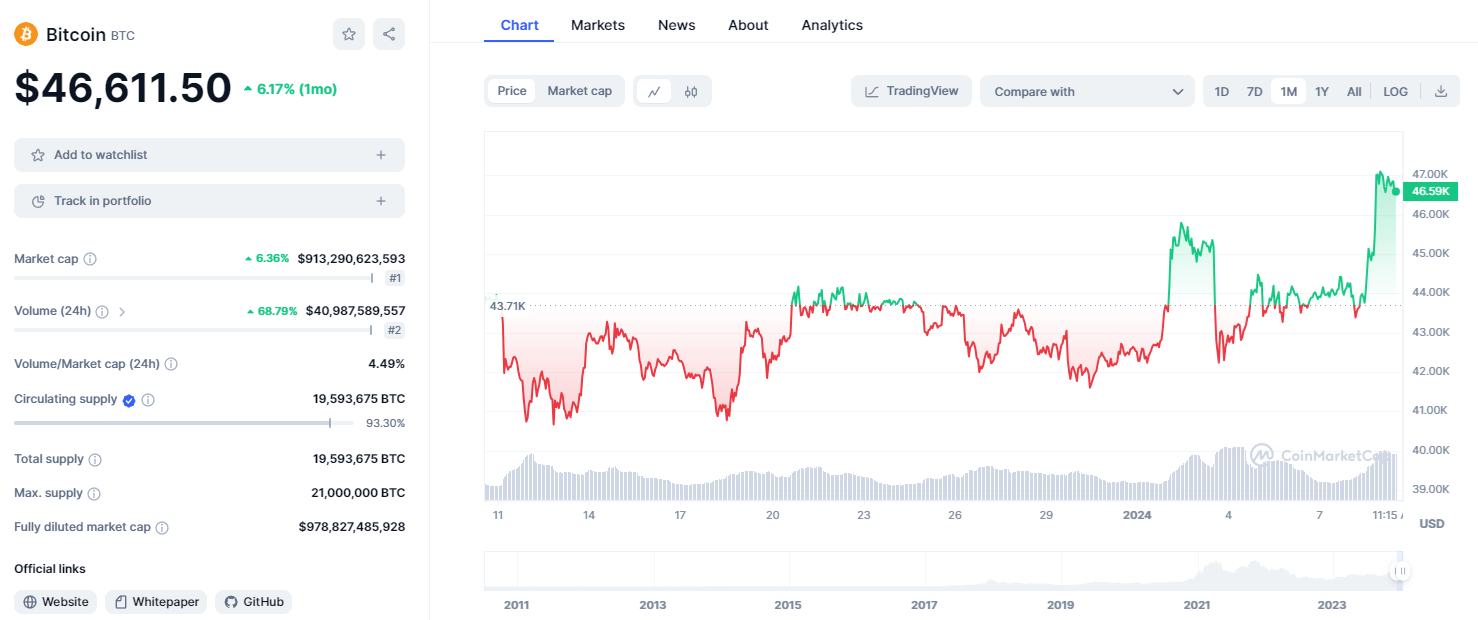Screen dimensions: 1478x620
Task: Switch the chart back to Price view
Action: [x=512, y=90]
